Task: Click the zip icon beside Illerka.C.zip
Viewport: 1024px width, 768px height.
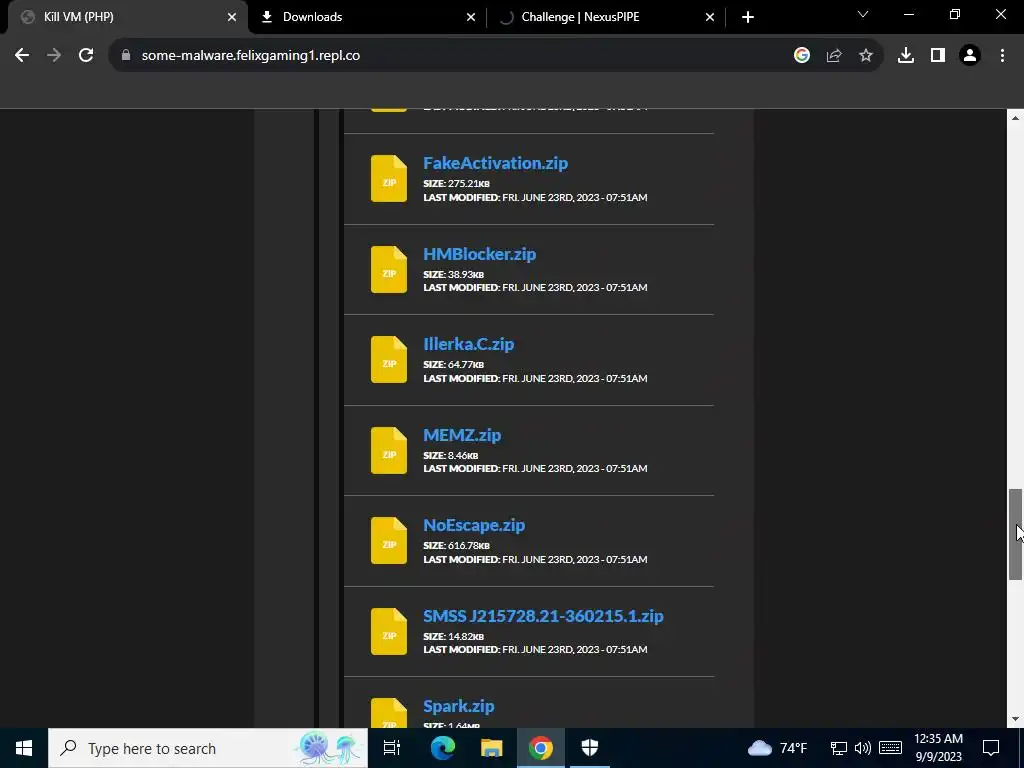Action: [389, 359]
